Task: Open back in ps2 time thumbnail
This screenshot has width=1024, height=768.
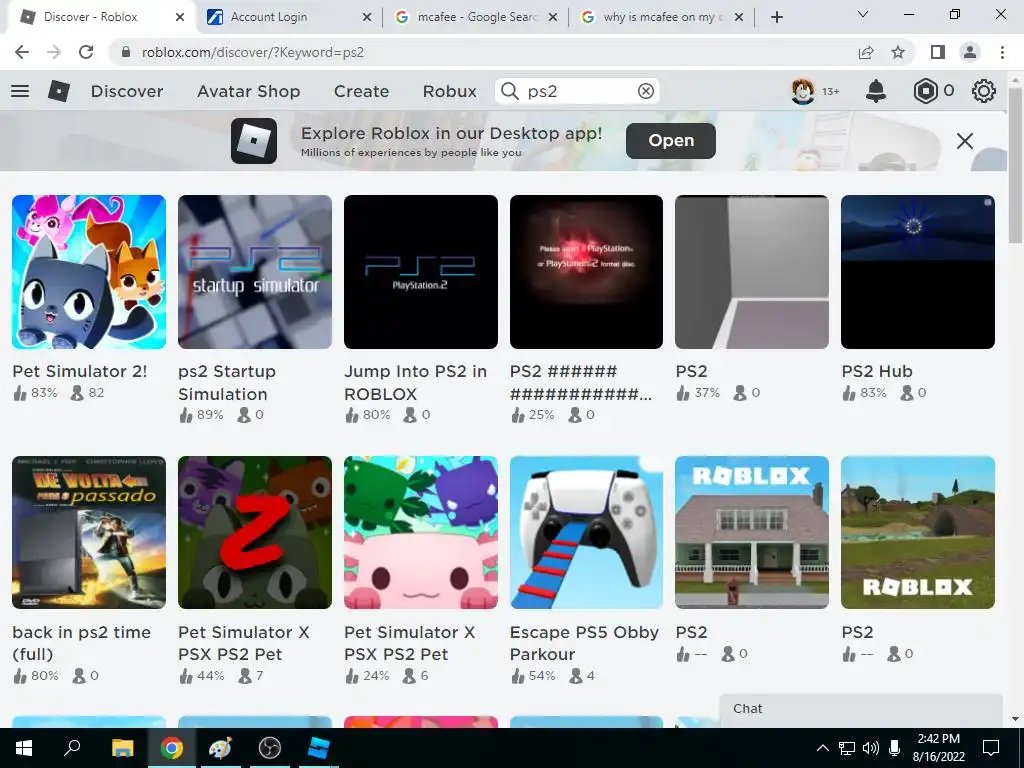Action: pos(89,532)
